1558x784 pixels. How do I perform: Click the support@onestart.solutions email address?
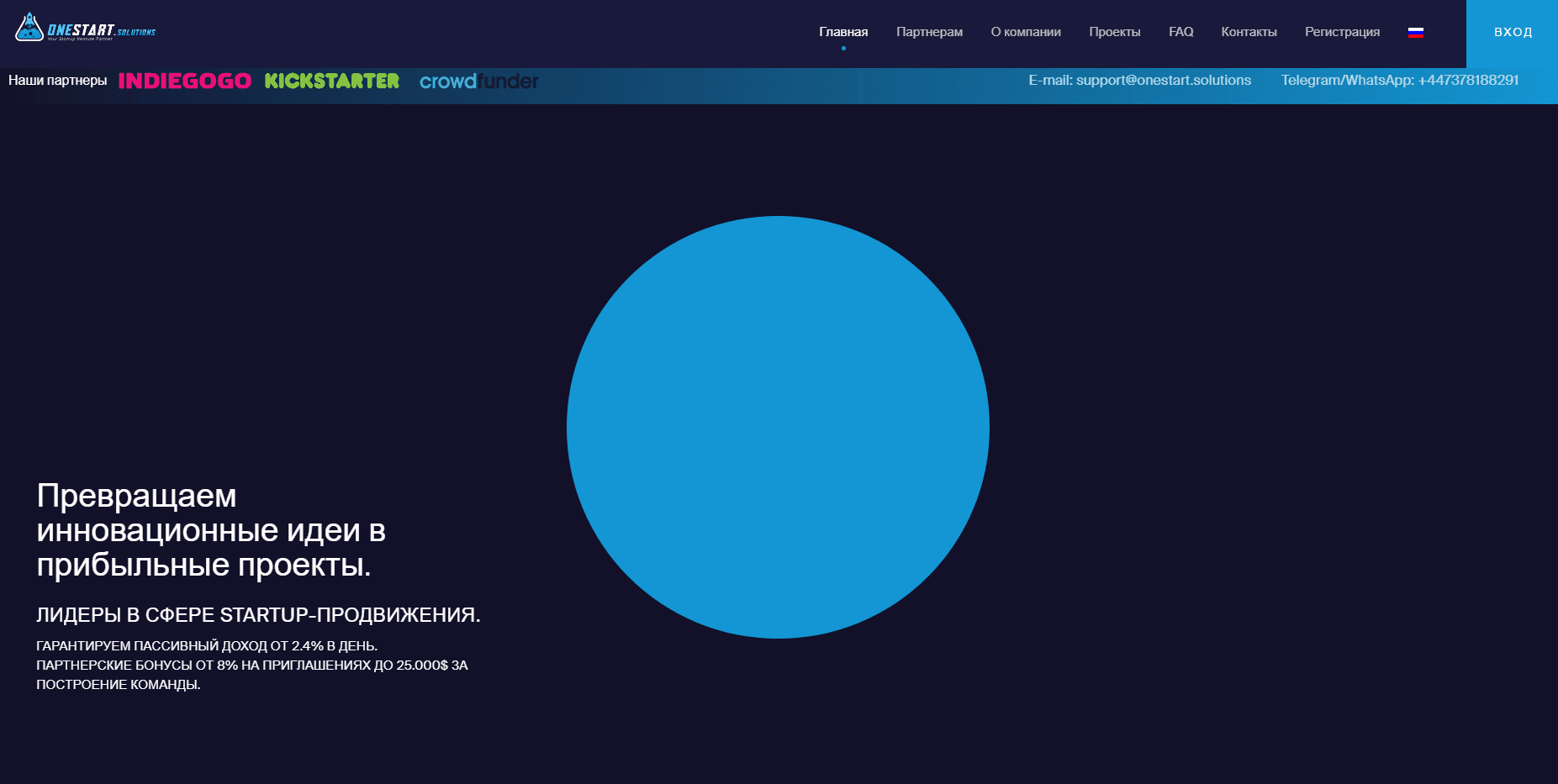click(1163, 80)
